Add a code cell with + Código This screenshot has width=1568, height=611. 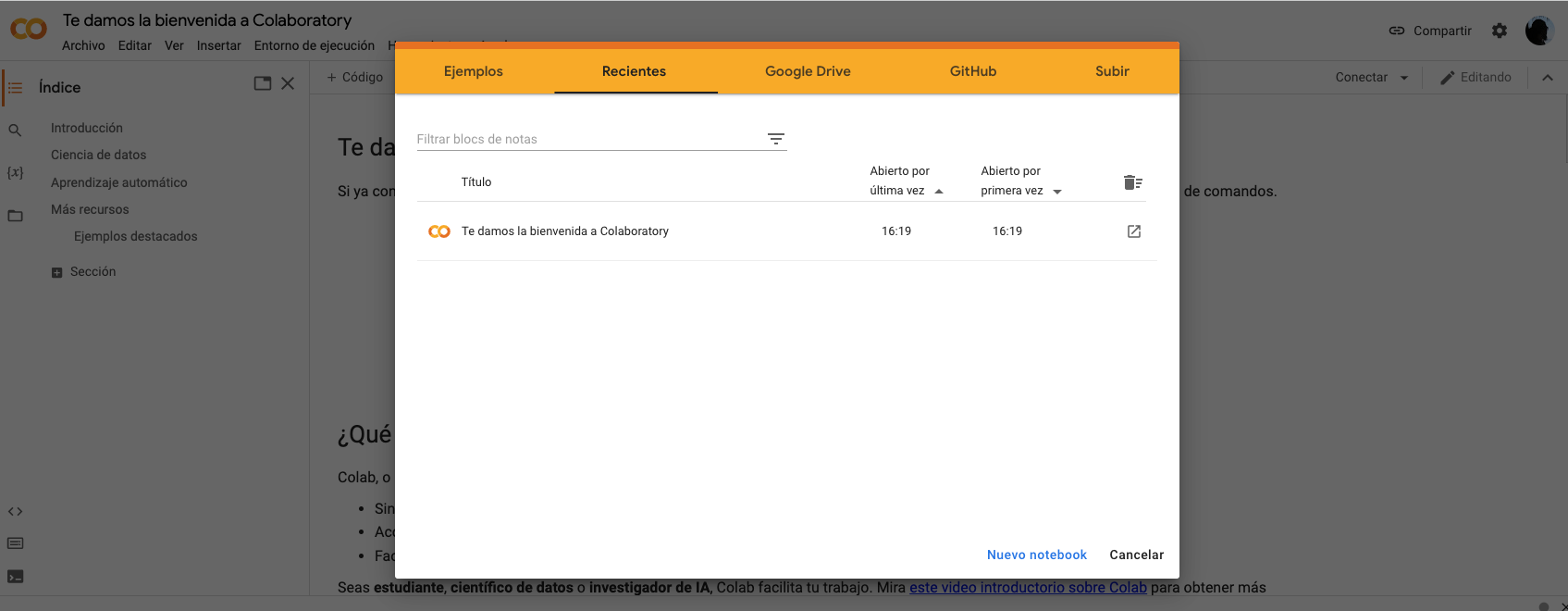coord(355,77)
